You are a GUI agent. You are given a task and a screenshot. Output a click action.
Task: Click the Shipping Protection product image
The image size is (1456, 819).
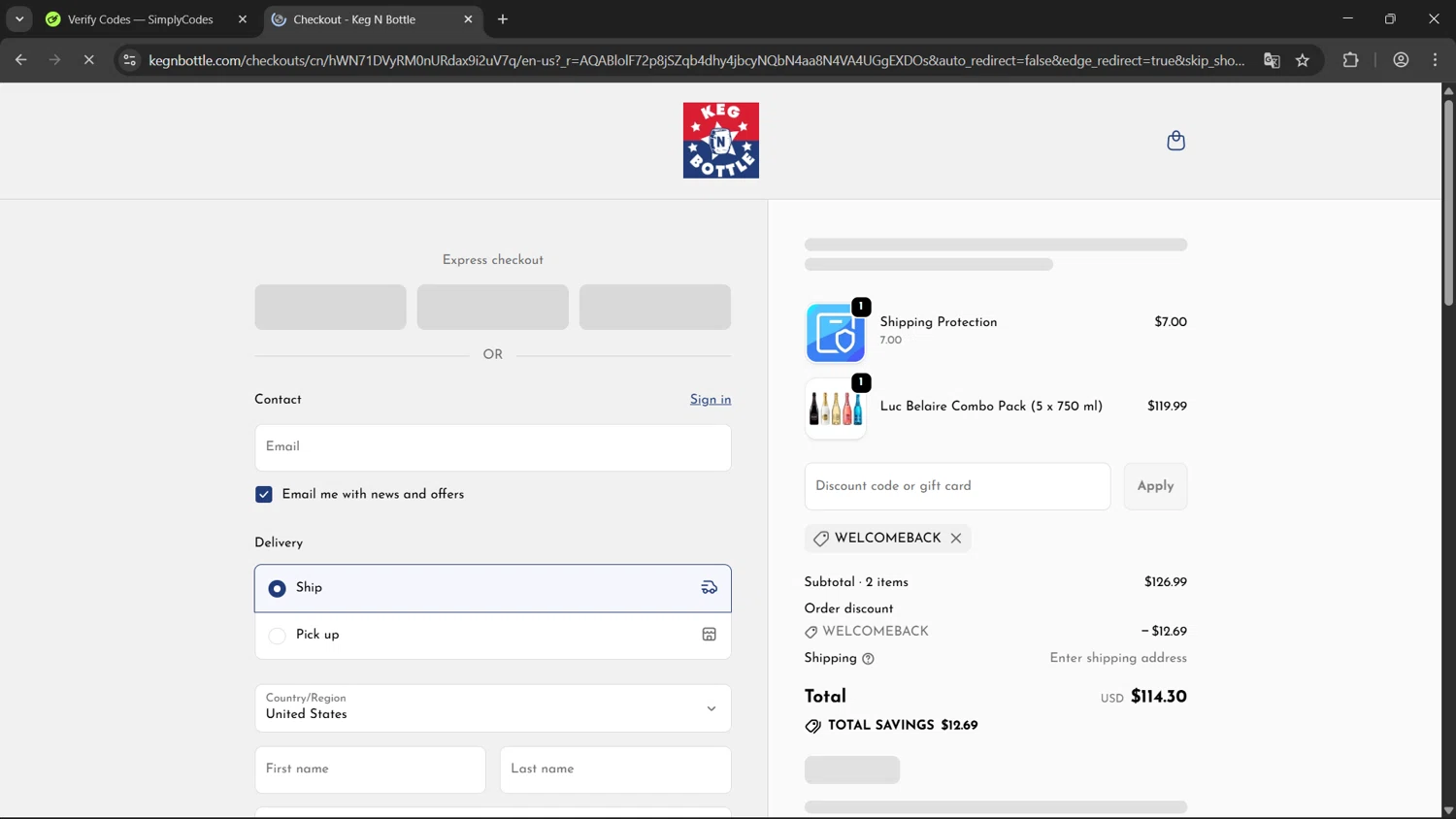pyautogui.click(x=836, y=333)
